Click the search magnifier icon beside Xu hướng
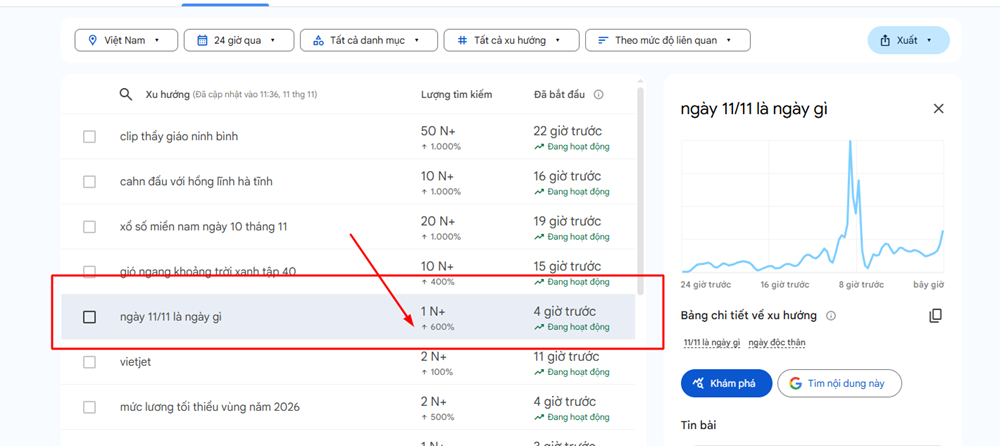Viewport: 1000px width, 446px height. (126, 94)
